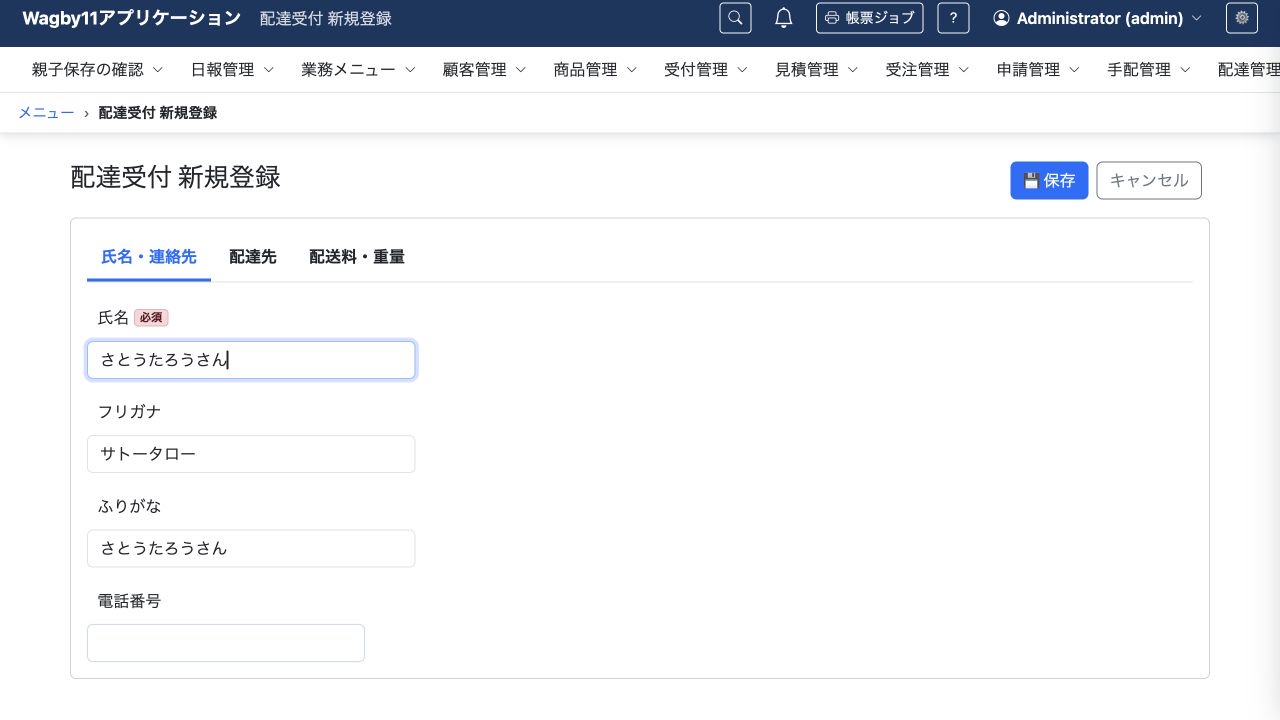Switch to the 配達先 tab
Image resolution: width=1280 pixels, height=720 pixels.
tap(253, 257)
